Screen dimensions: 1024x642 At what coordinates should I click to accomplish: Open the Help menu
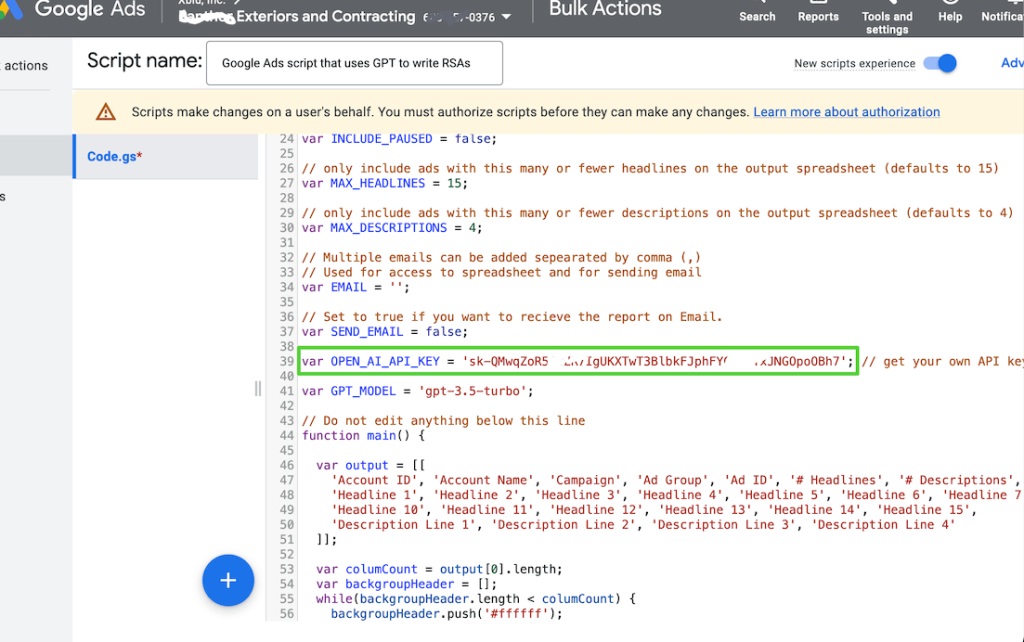click(950, 13)
